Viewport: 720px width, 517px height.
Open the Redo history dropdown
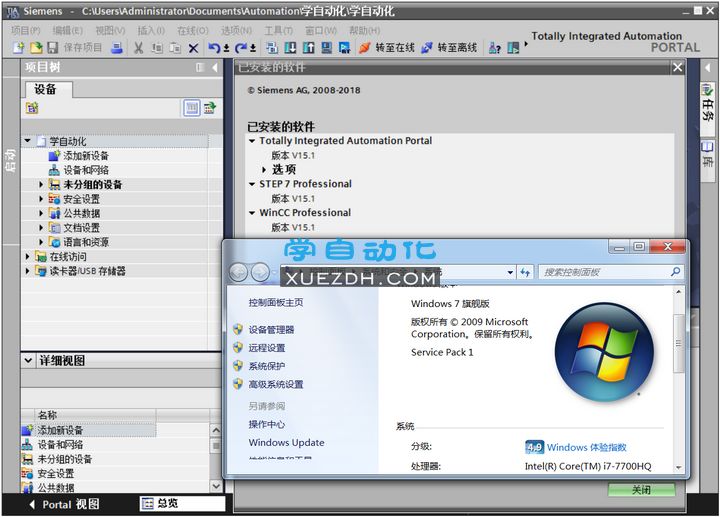(253, 47)
